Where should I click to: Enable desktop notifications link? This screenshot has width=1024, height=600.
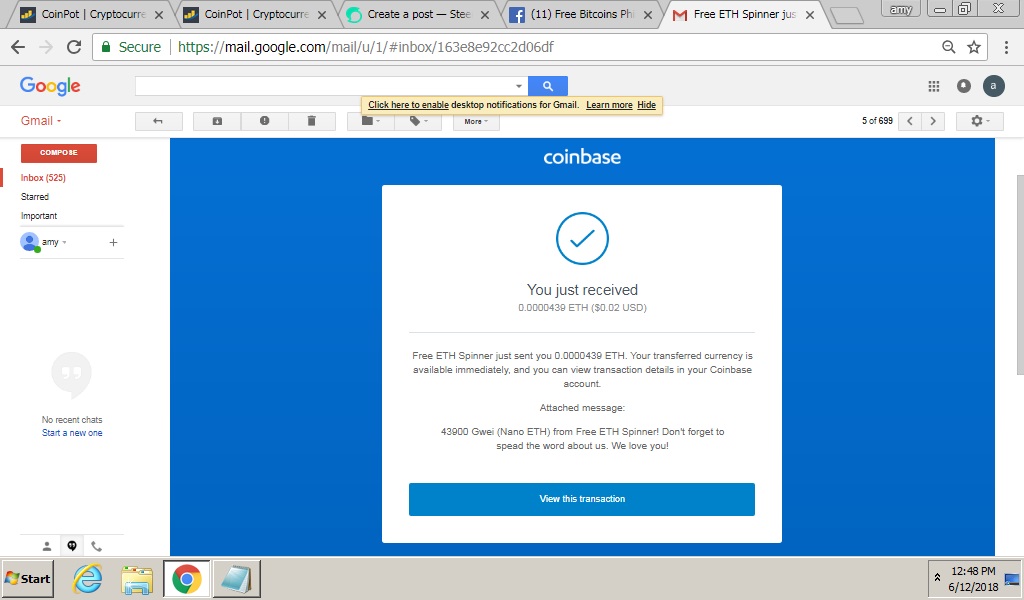tap(408, 105)
